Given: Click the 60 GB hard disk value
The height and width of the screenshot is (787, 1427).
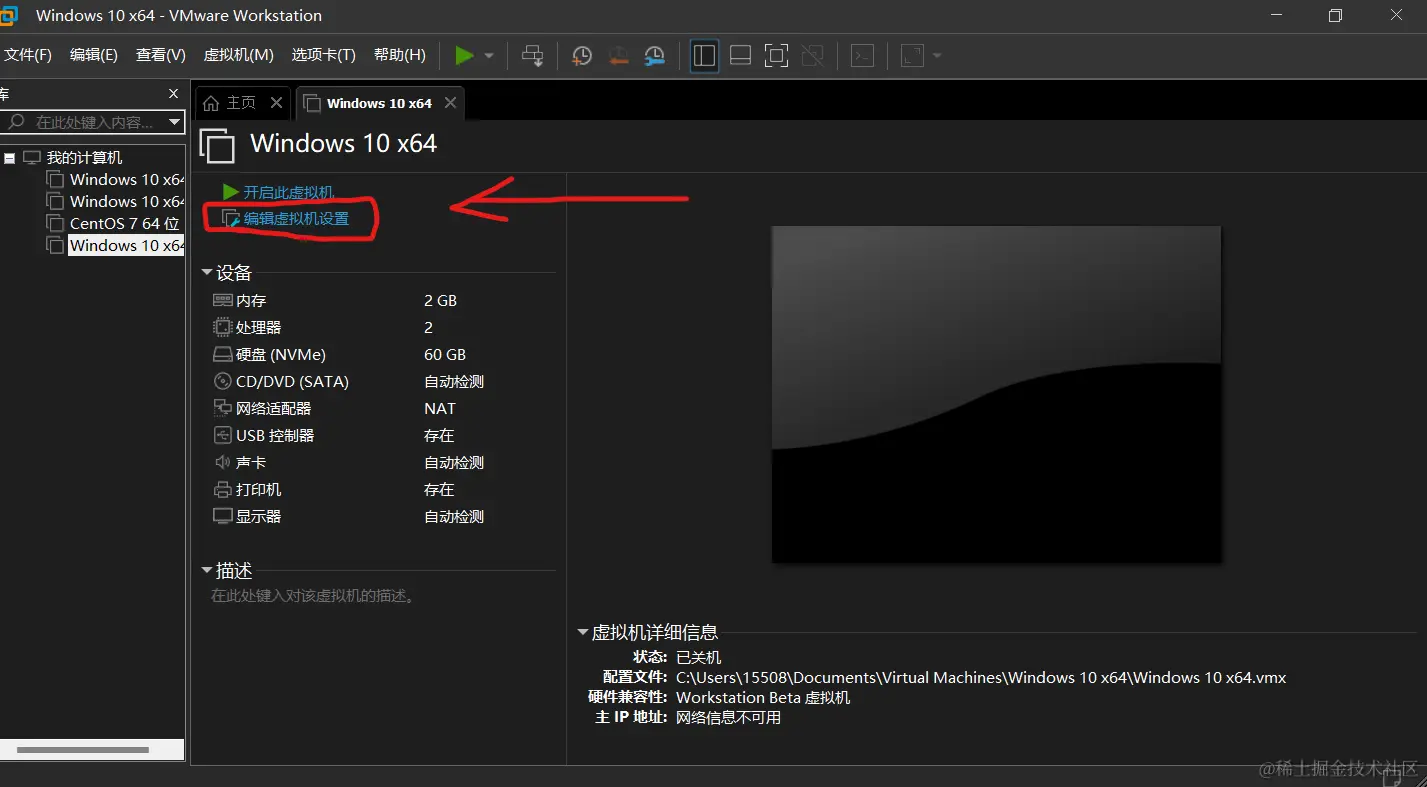Looking at the screenshot, I should click(x=445, y=354).
